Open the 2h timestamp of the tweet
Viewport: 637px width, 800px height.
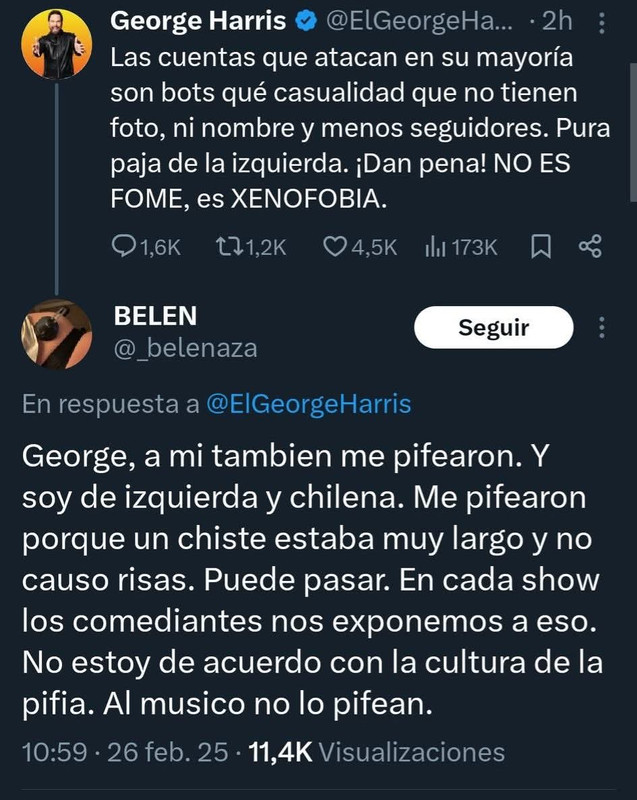[x=557, y=21]
